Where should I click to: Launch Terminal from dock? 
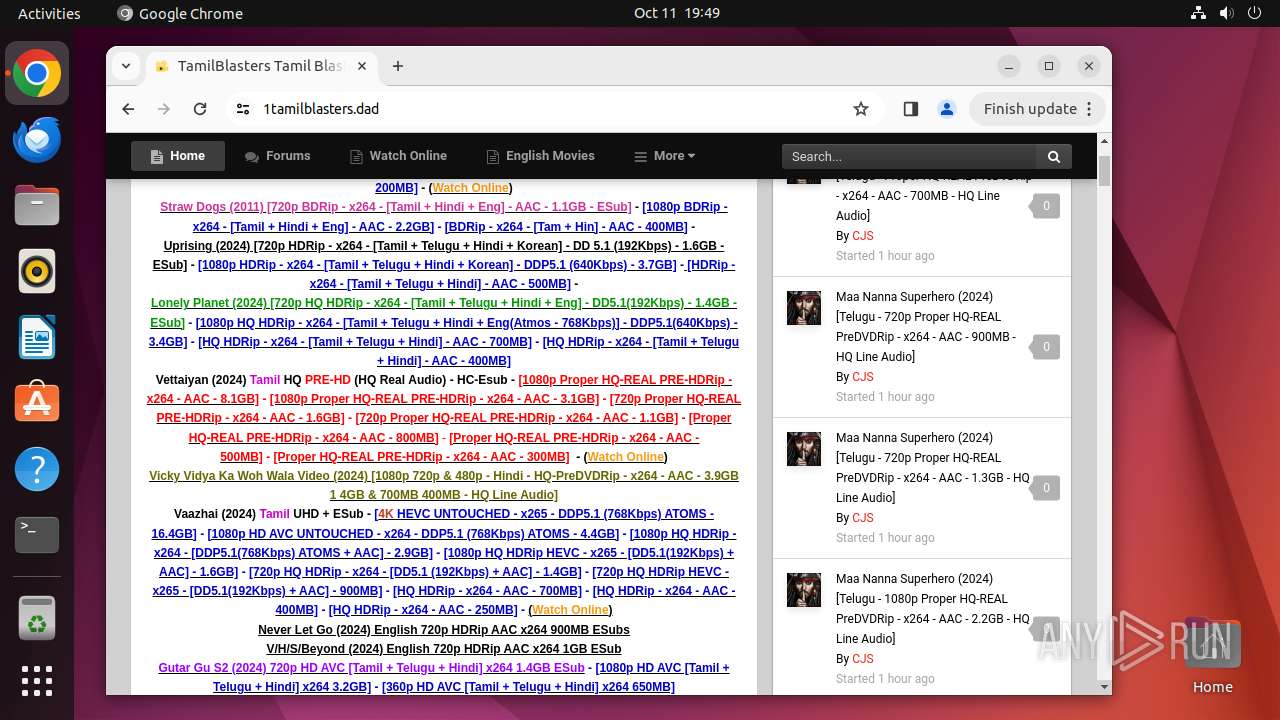point(37,535)
